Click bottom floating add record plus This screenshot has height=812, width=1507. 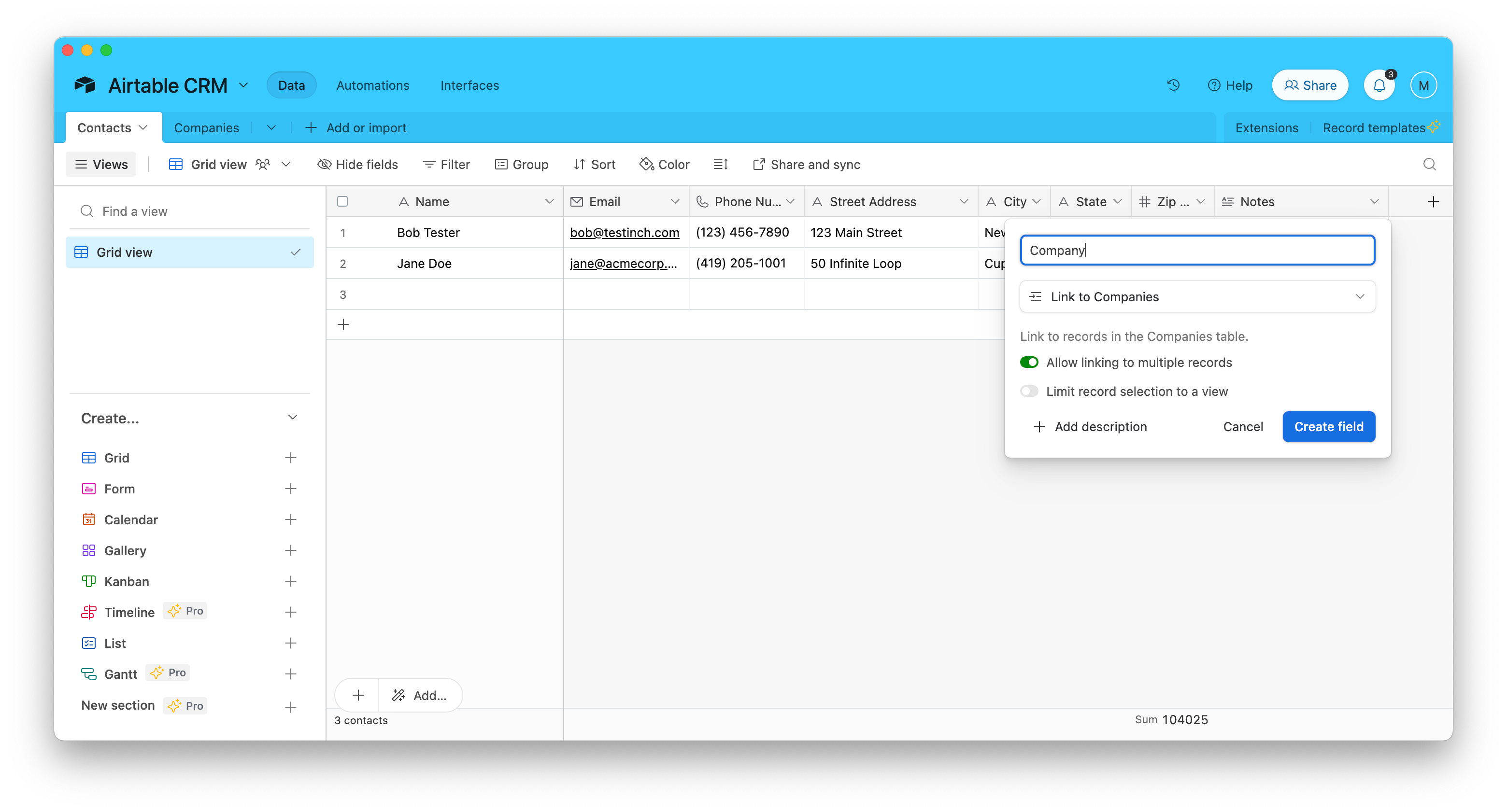(358, 695)
